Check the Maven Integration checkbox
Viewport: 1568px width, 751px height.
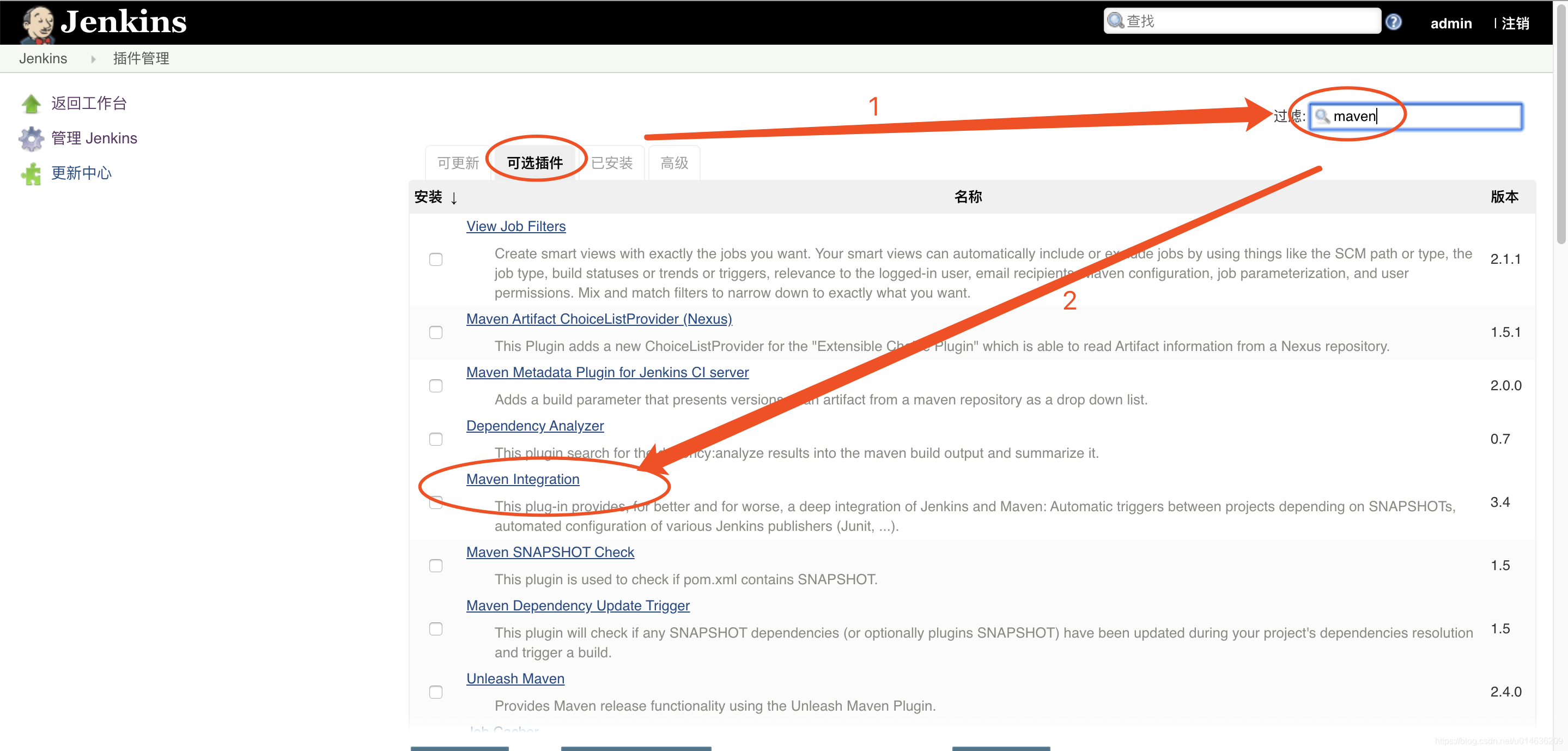(x=436, y=502)
